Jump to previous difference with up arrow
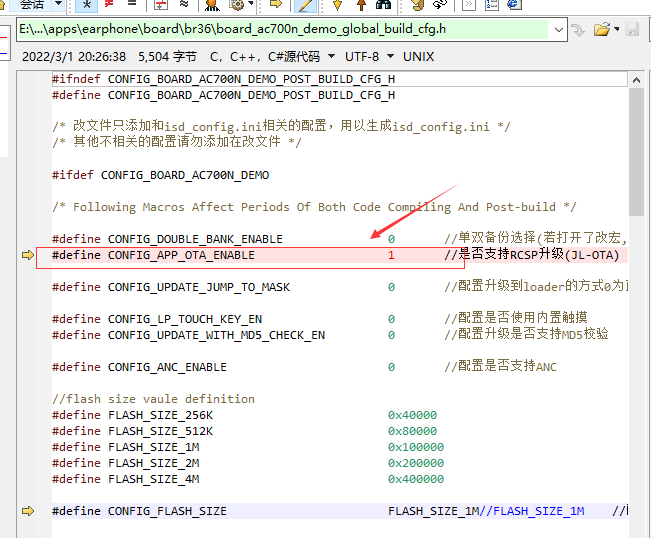The width and height of the screenshot is (651, 538). [x=361, y=5]
